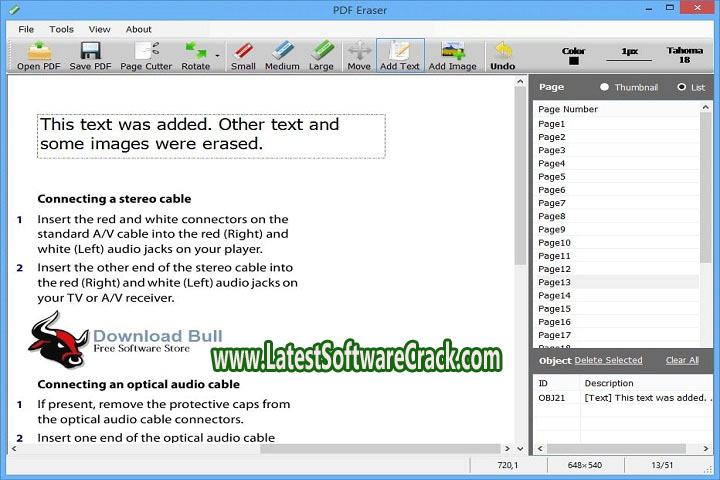The height and width of the screenshot is (480, 720).
Task: Select Page5 in the page list
Action: tap(618, 176)
